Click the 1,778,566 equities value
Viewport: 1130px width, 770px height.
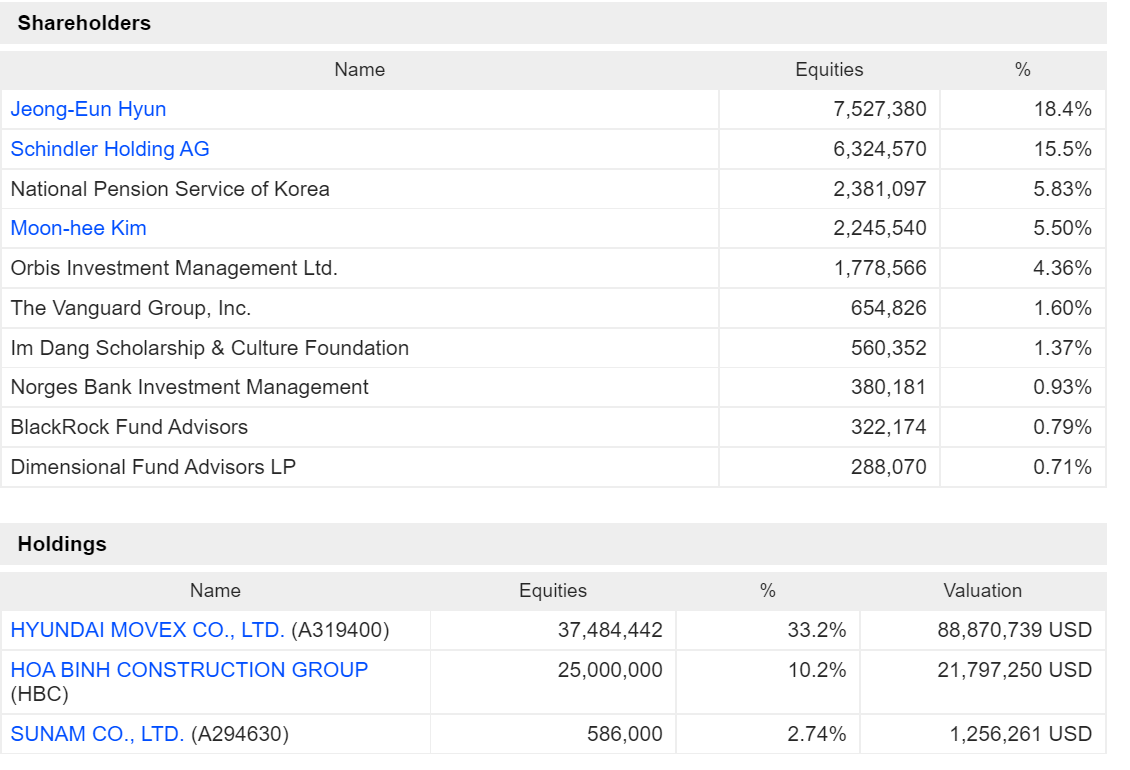[880, 268]
